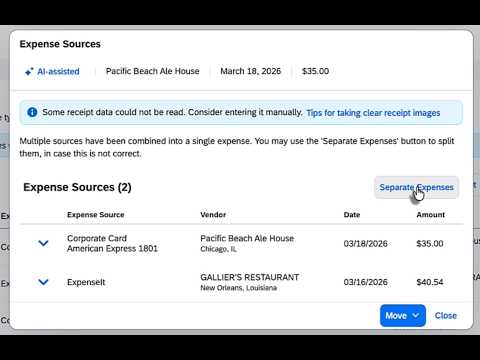Click the ExpenseIt source text
480x360 pixels.
pos(86,282)
